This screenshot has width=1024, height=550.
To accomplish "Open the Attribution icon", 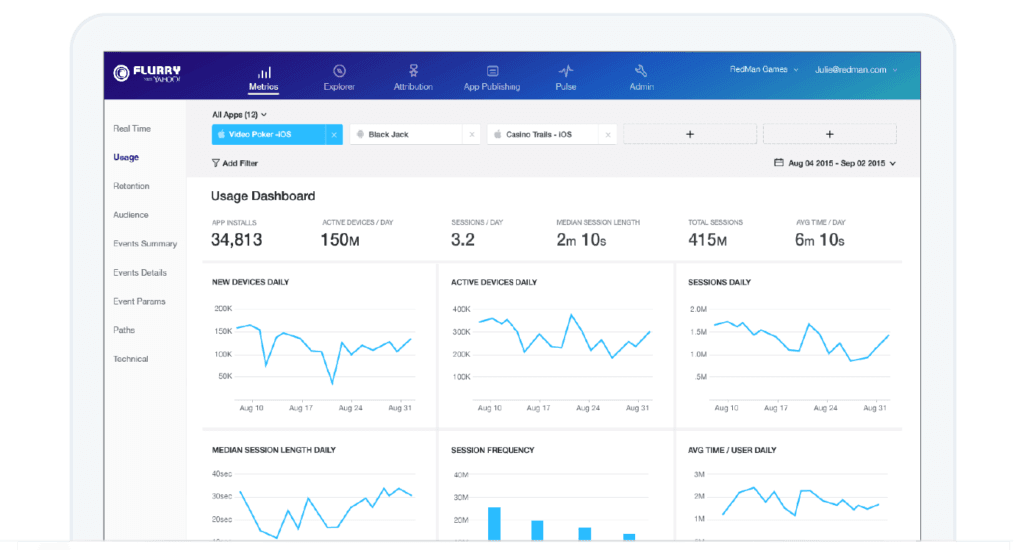I will coord(413,71).
